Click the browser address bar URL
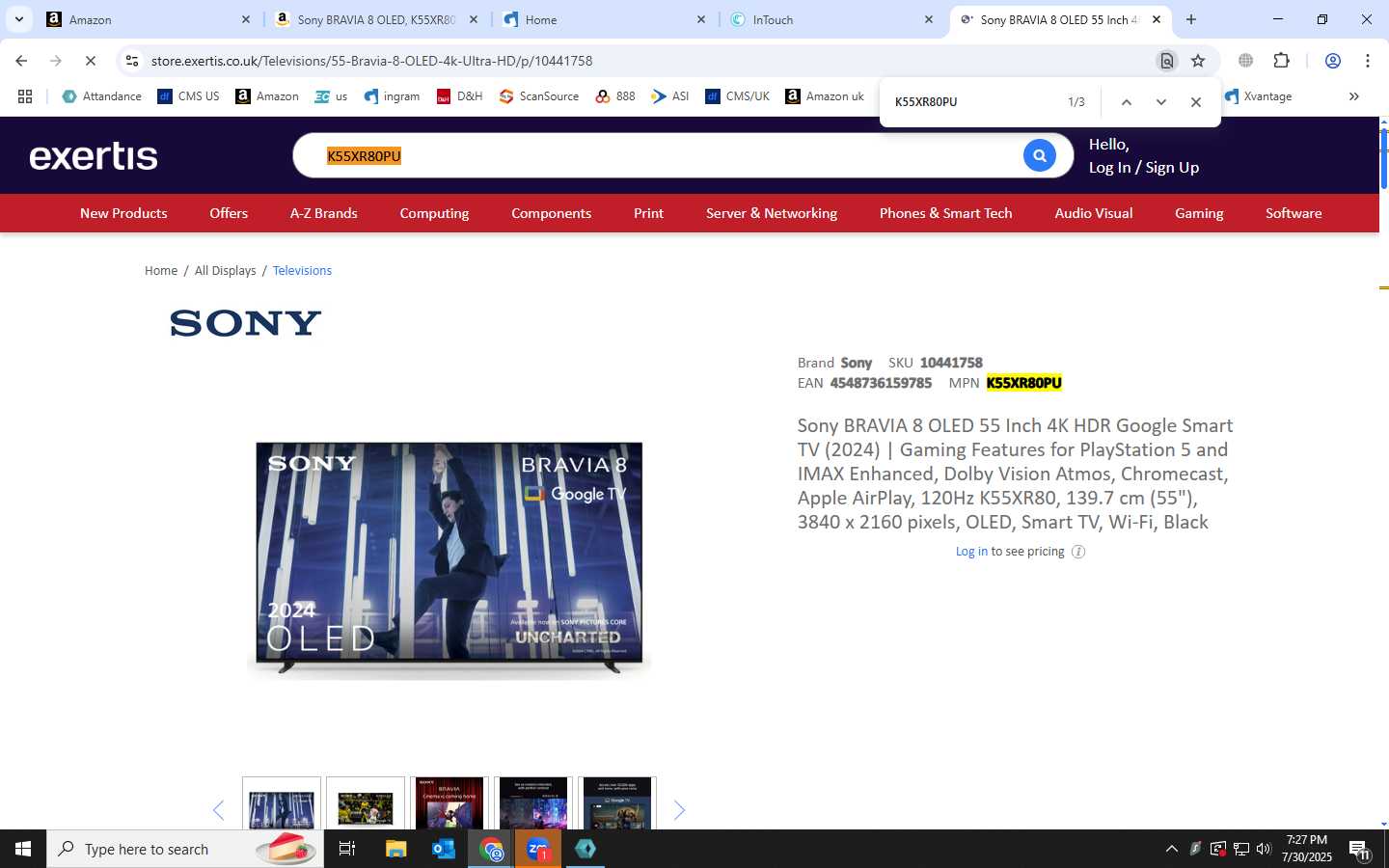The image size is (1389, 868). [371, 61]
